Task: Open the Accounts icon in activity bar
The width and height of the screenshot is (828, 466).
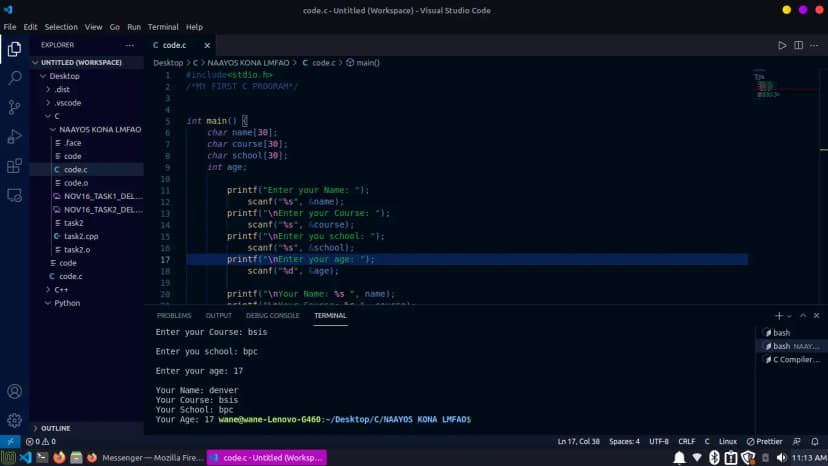Action: pyautogui.click(x=15, y=391)
